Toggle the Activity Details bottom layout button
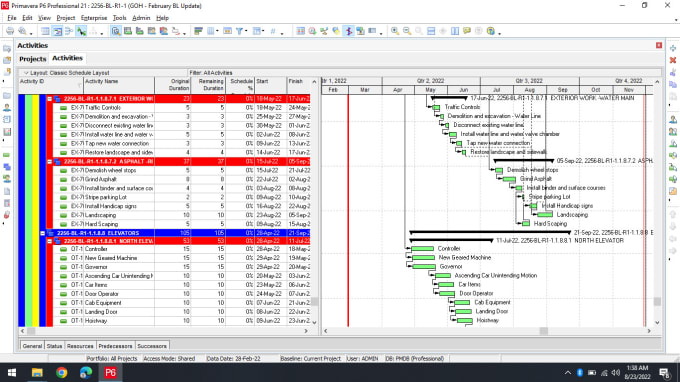The width and height of the screenshot is (680, 382). coord(116,31)
